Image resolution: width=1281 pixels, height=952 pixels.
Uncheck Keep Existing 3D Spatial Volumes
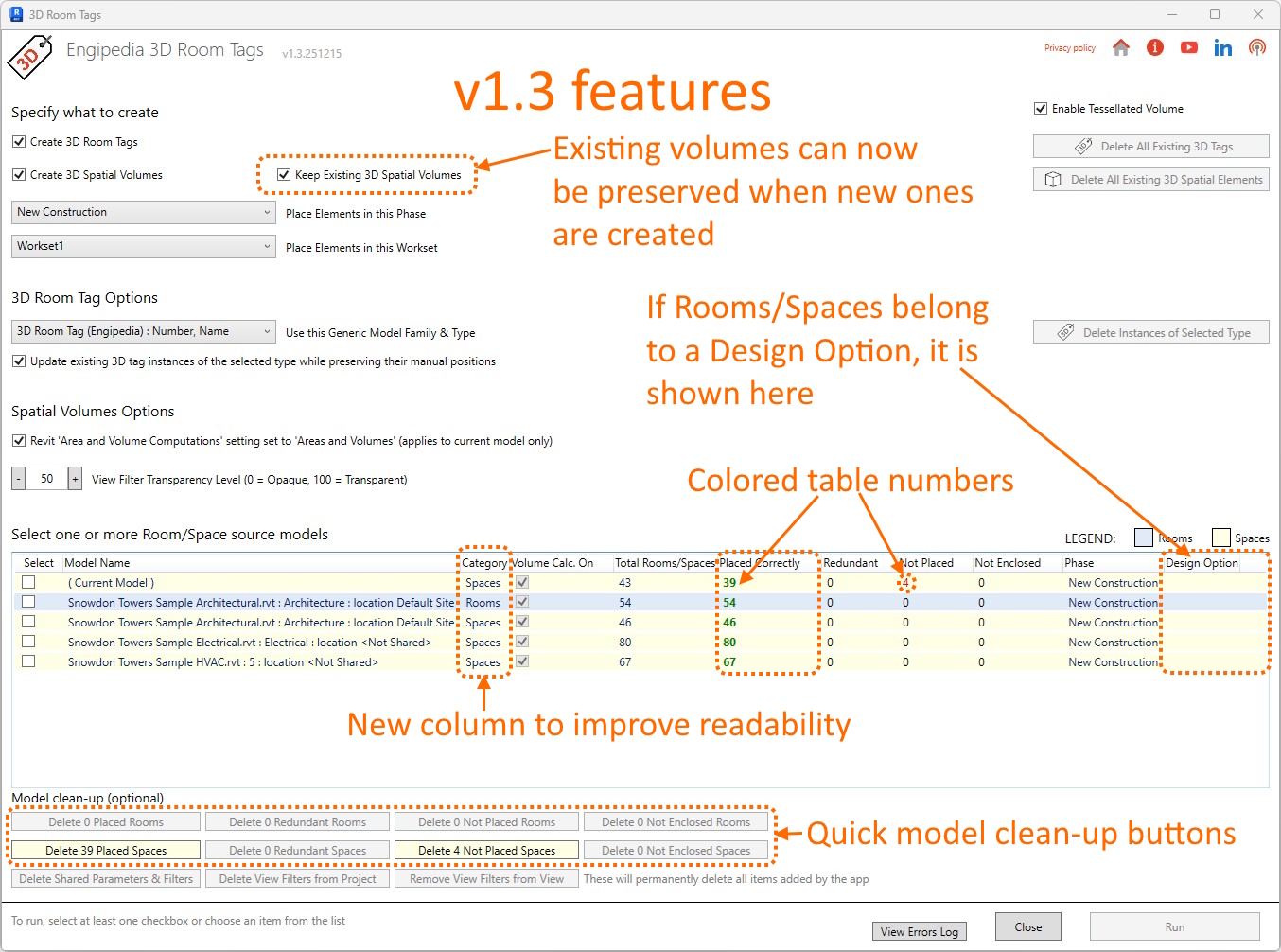tap(284, 174)
